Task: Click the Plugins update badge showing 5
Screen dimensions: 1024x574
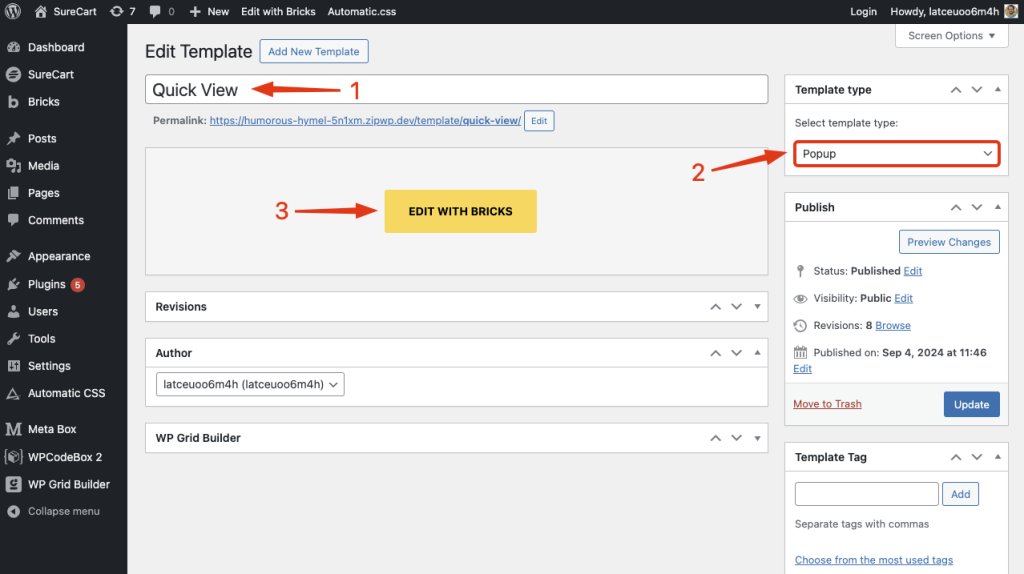Action: (x=78, y=285)
